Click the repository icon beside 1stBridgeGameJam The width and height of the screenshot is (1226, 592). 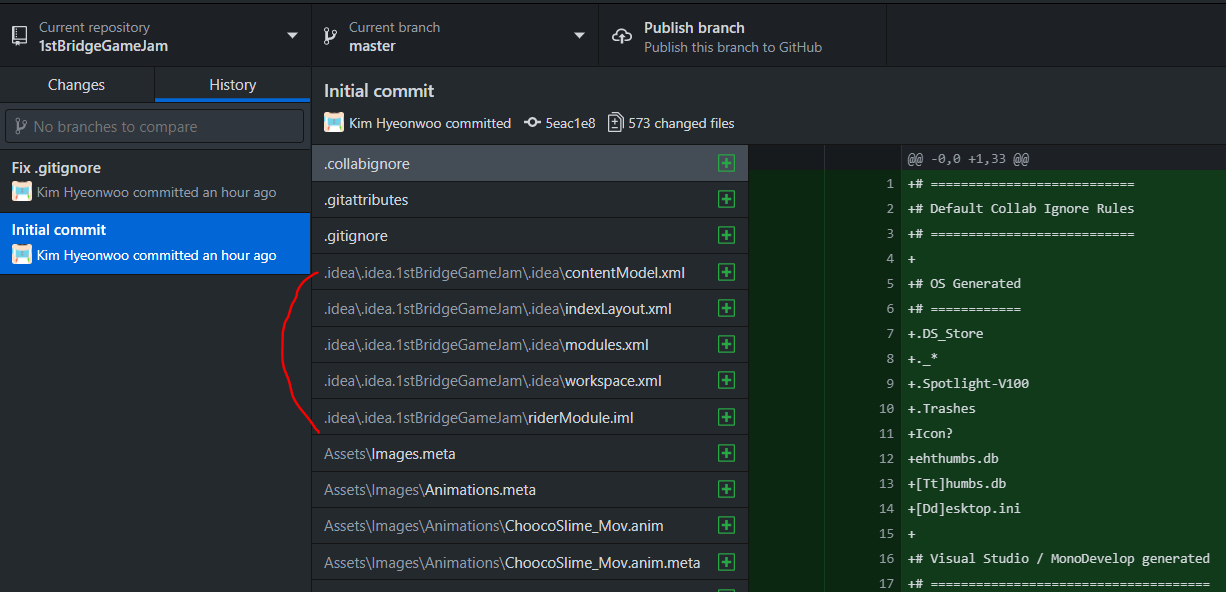tap(18, 36)
